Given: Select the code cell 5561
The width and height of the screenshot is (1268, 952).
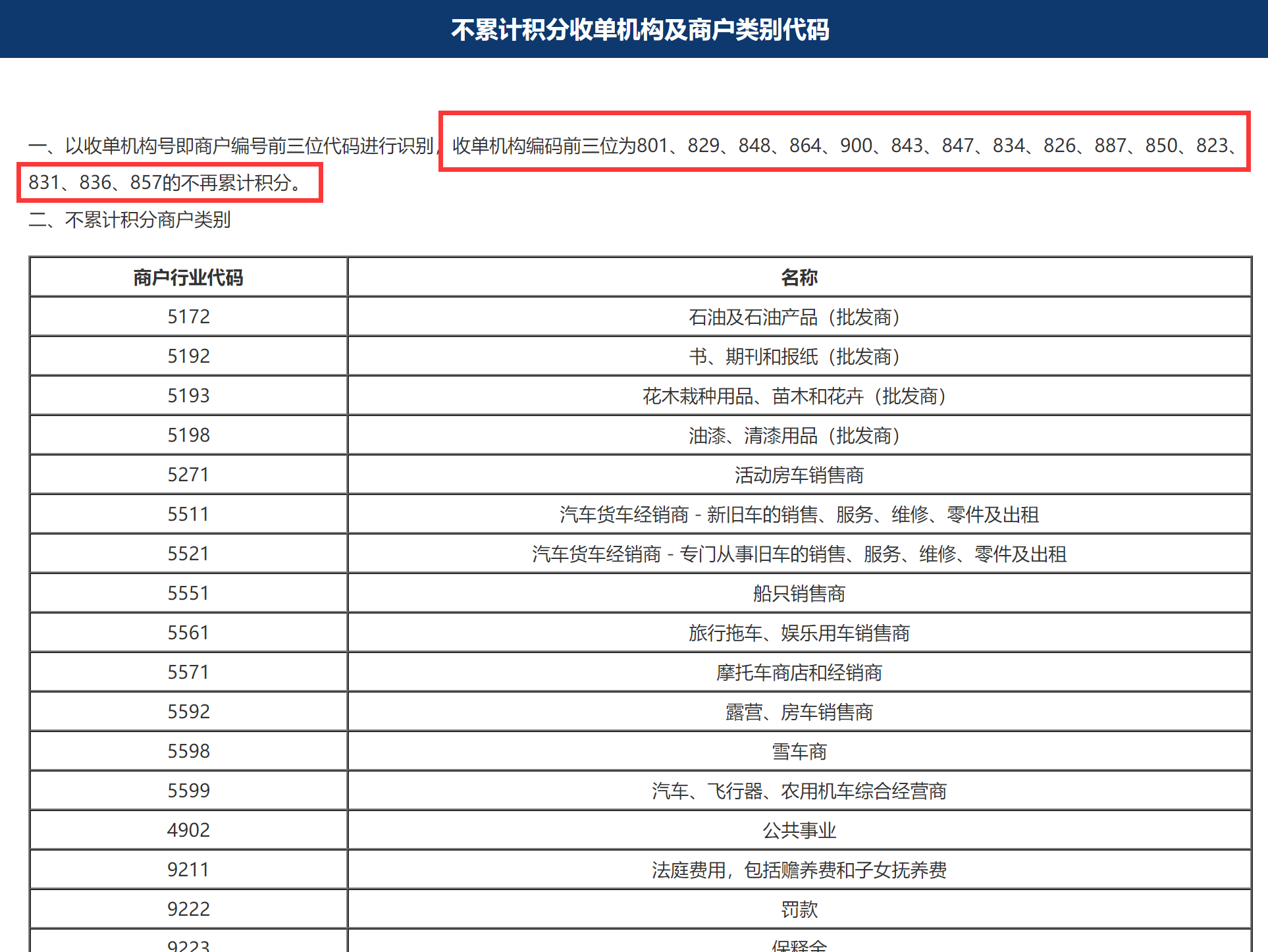Looking at the screenshot, I should click(x=188, y=633).
